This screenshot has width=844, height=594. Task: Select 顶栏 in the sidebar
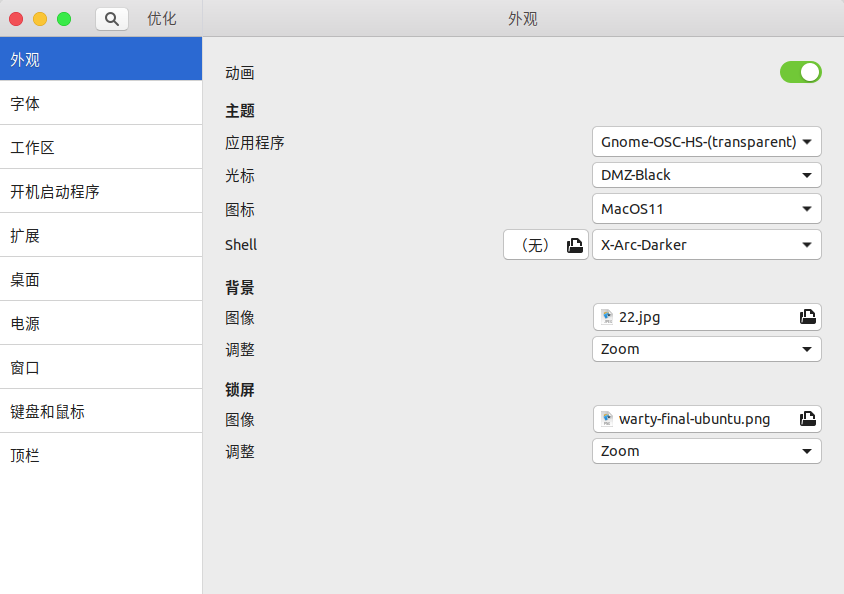point(101,456)
